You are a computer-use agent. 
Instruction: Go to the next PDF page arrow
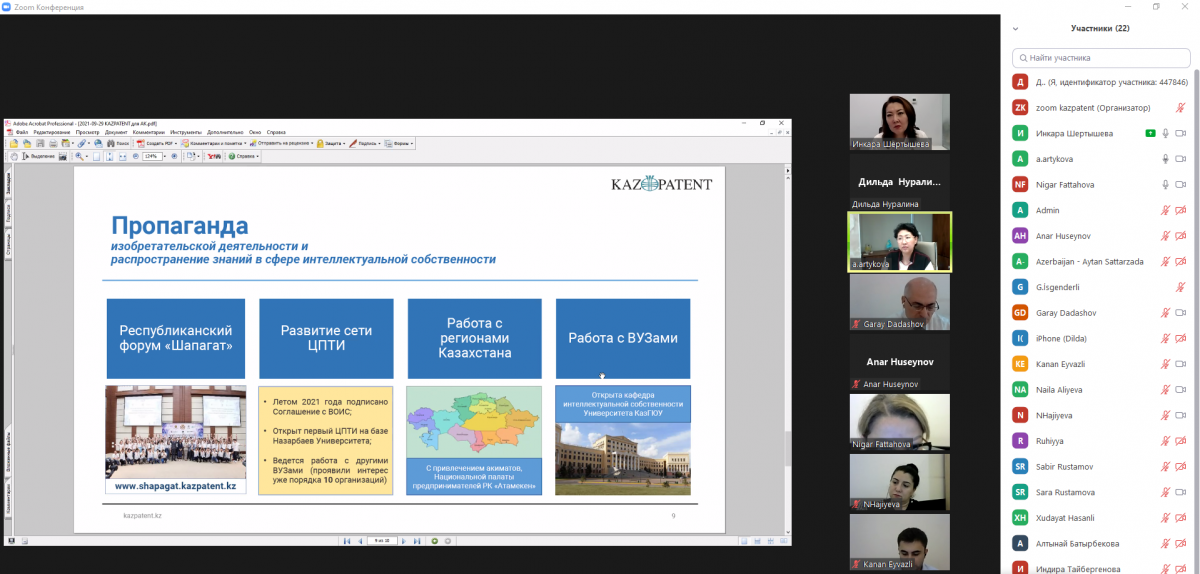402,541
